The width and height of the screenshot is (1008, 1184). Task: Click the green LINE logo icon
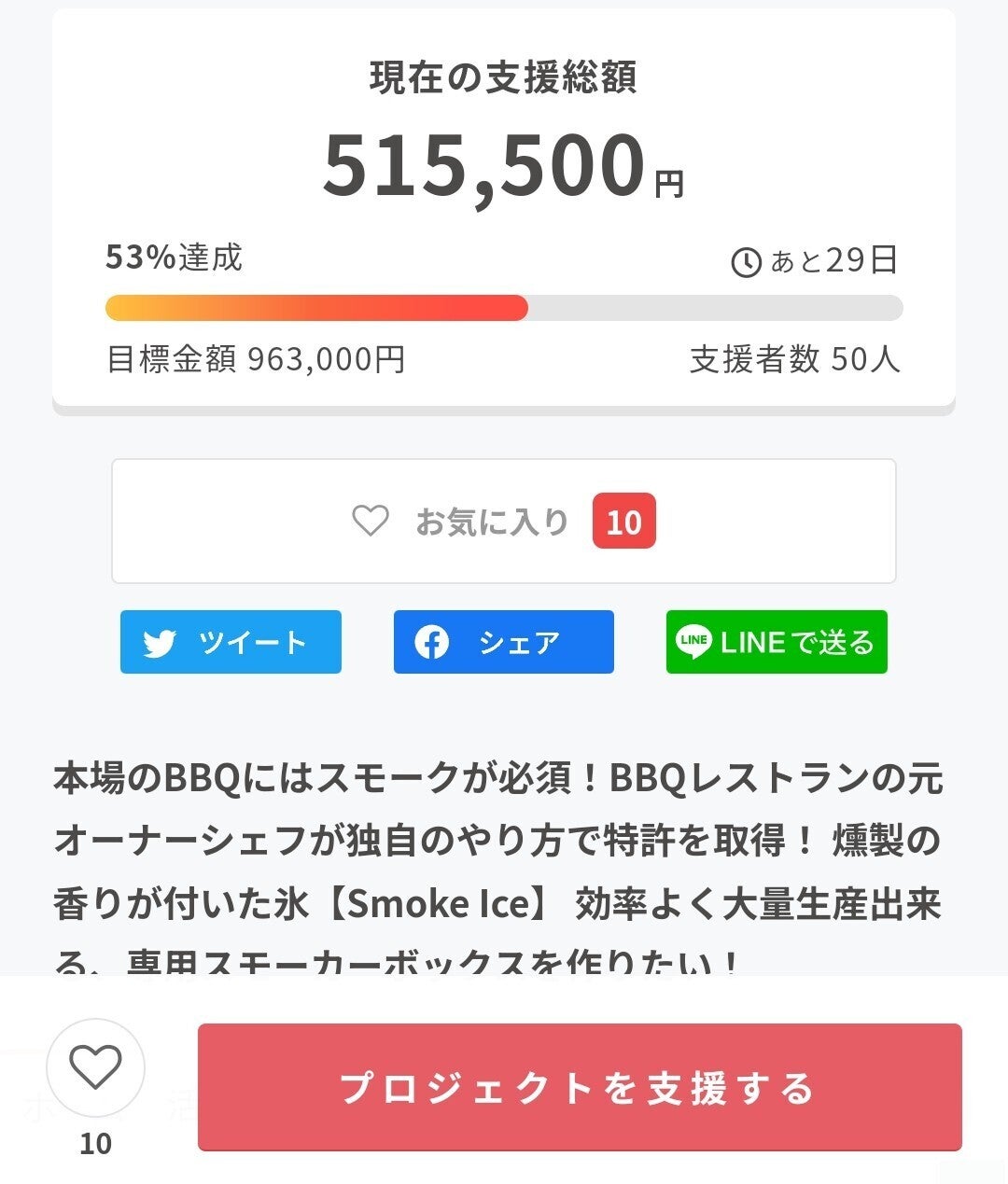tap(693, 642)
